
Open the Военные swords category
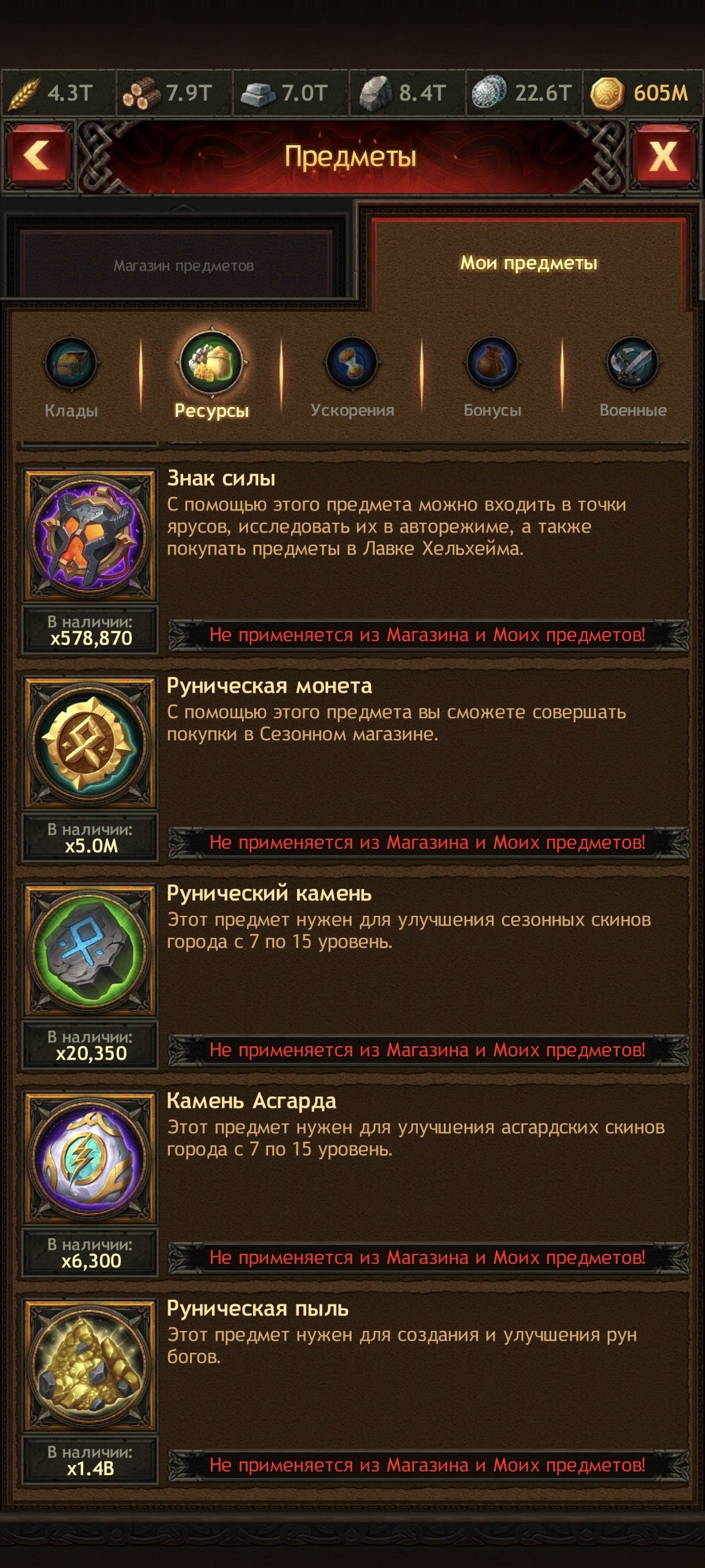coord(633,377)
